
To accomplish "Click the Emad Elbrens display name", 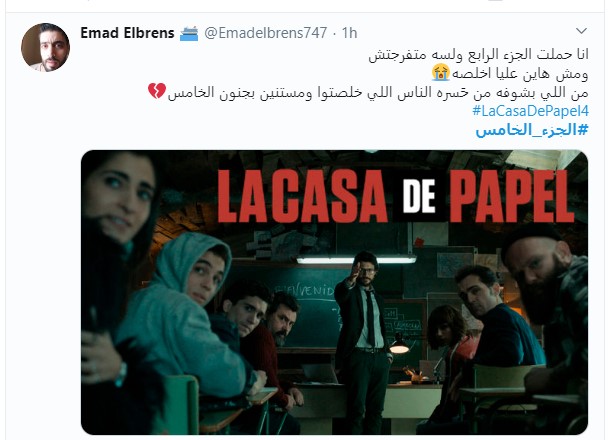I will (x=127, y=33).
